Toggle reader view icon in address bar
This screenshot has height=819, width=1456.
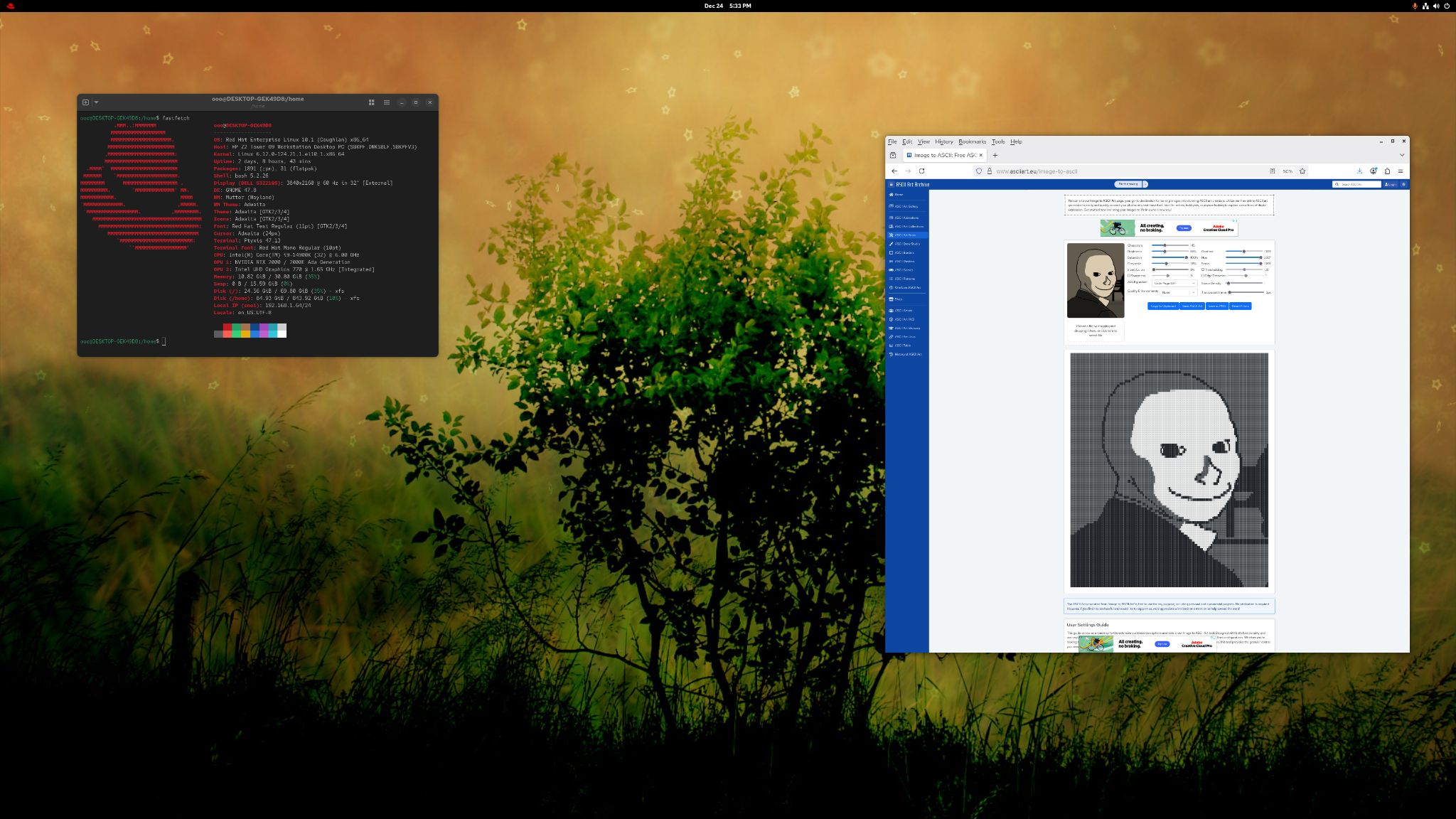pos(1272,171)
